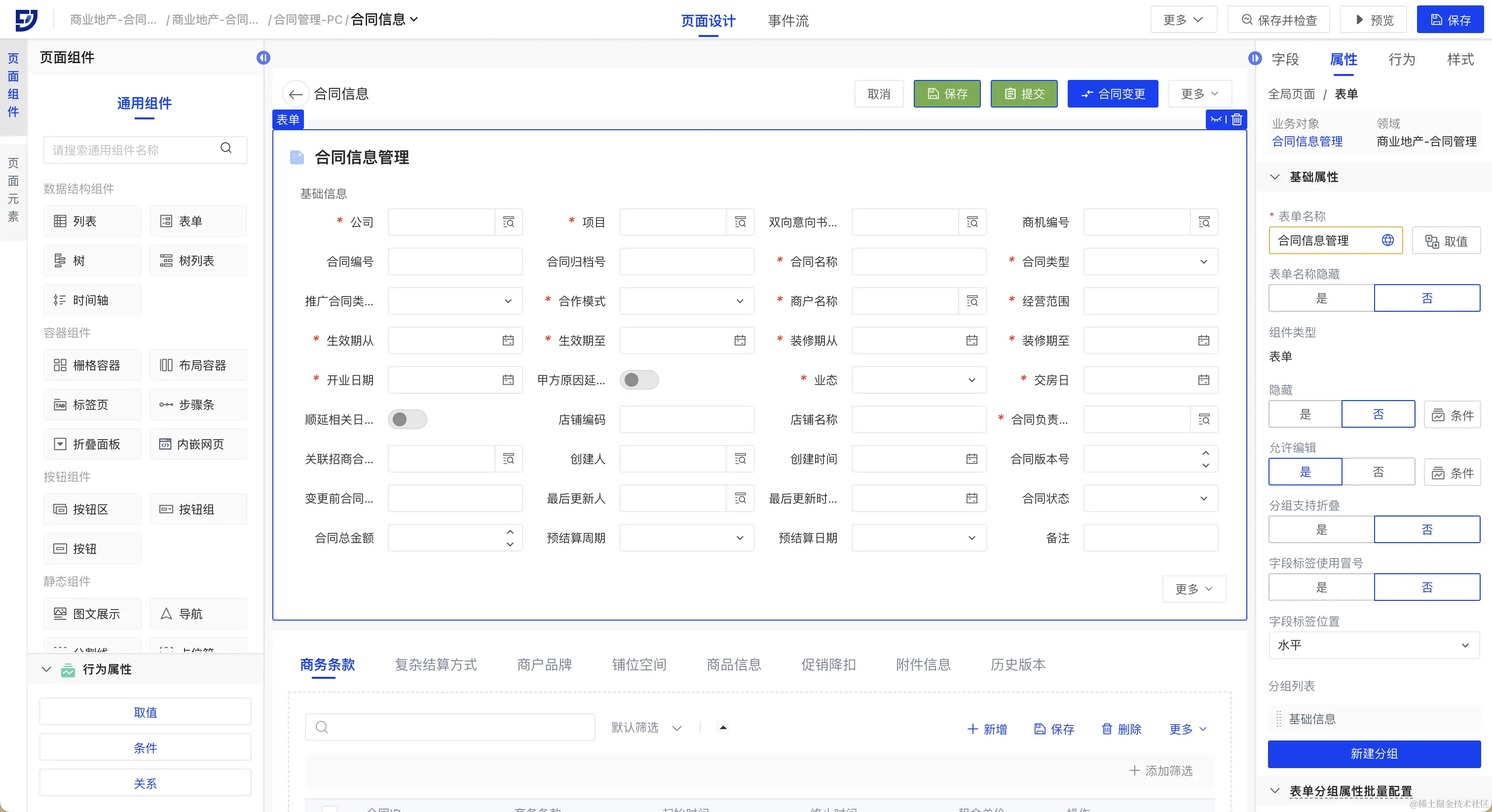Image resolution: width=1492 pixels, height=812 pixels.
Task: Click the back arrow beside 合同信息
Action: tap(296, 94)
